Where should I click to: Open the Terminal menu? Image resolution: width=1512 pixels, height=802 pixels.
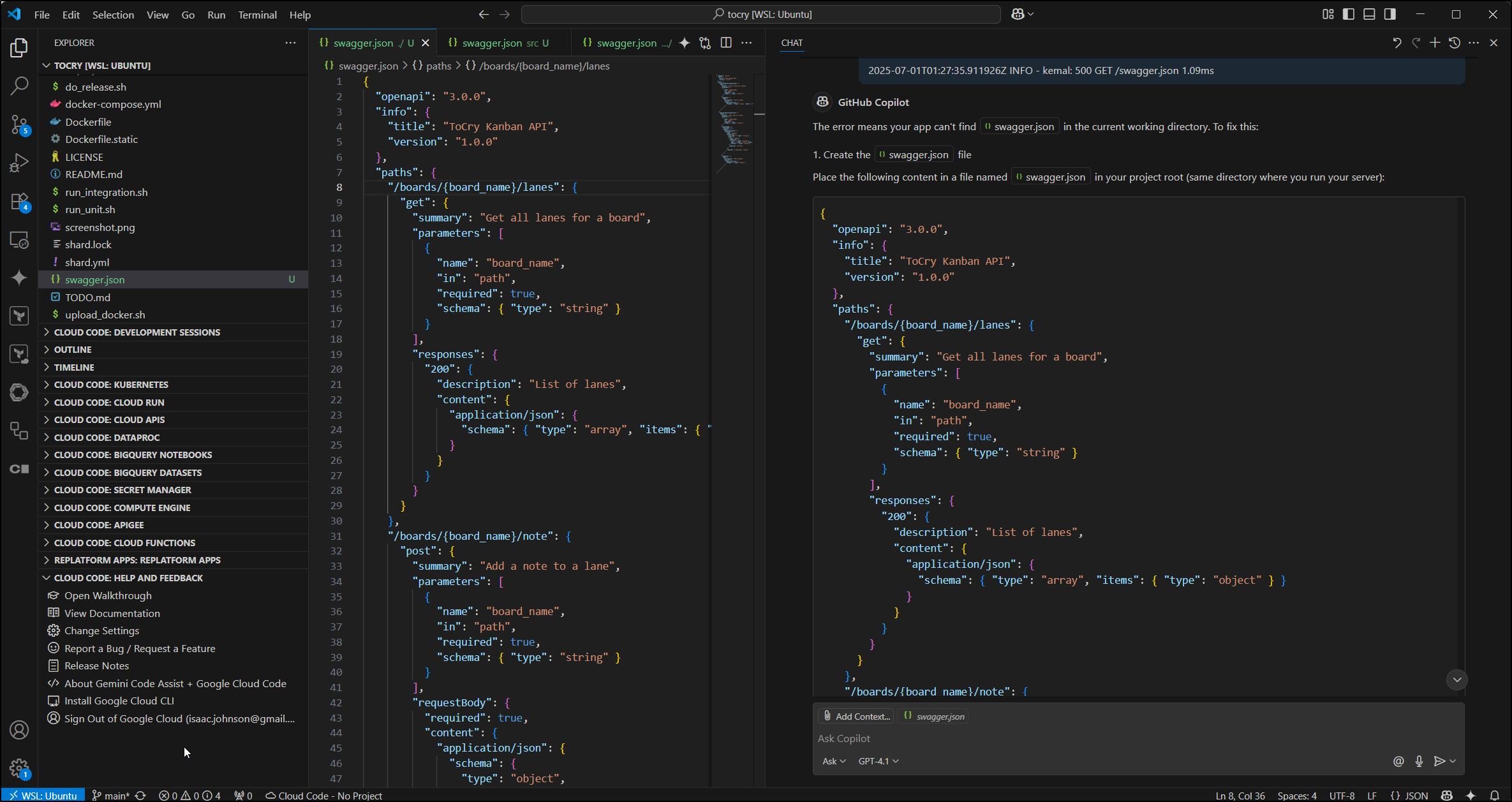(257, 15)
